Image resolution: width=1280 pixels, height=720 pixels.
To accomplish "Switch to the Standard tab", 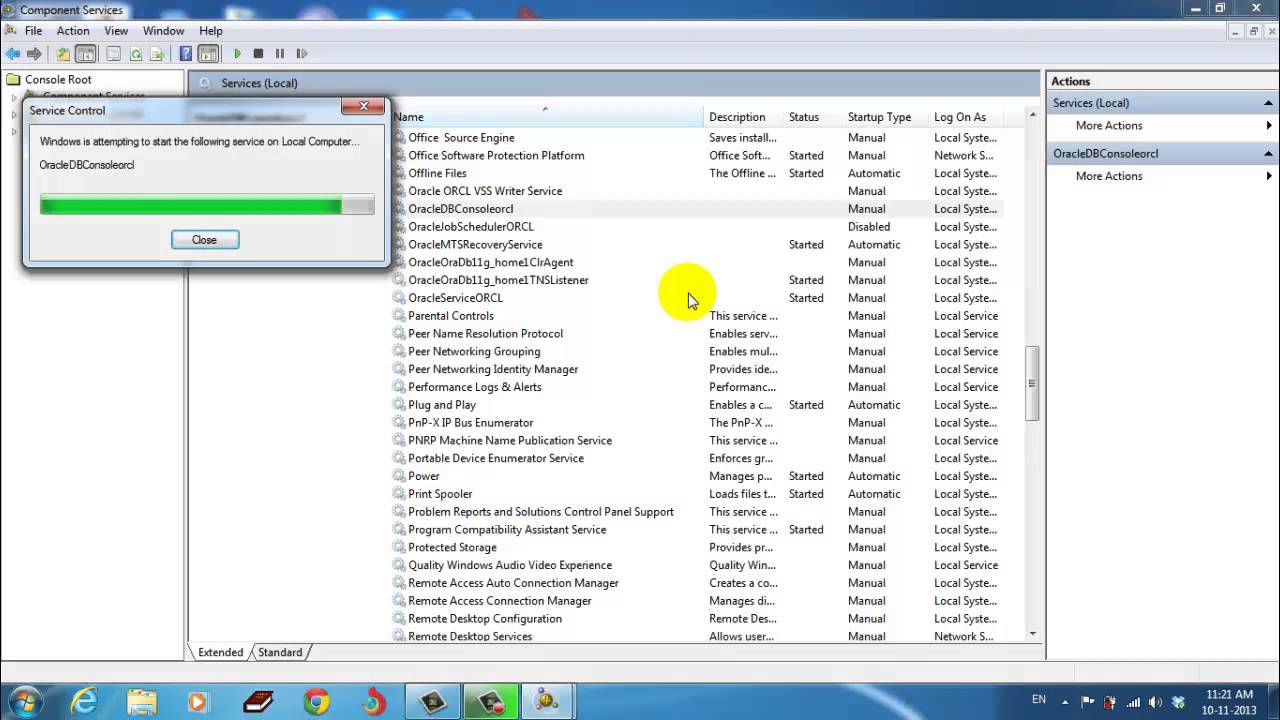I will tap(280, 652).
